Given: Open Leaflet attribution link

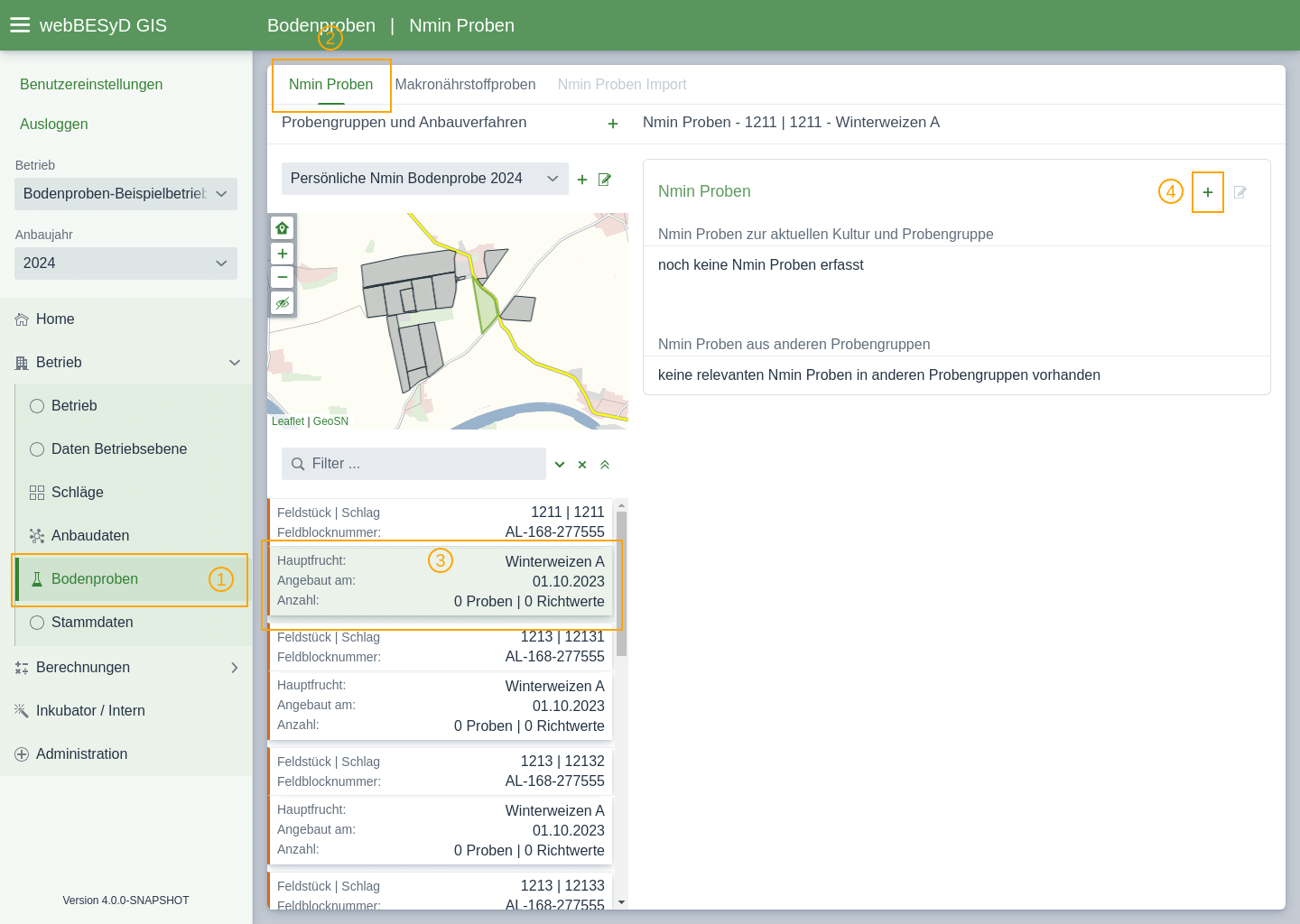Looking at the screenshot, I should click(288, 421).
